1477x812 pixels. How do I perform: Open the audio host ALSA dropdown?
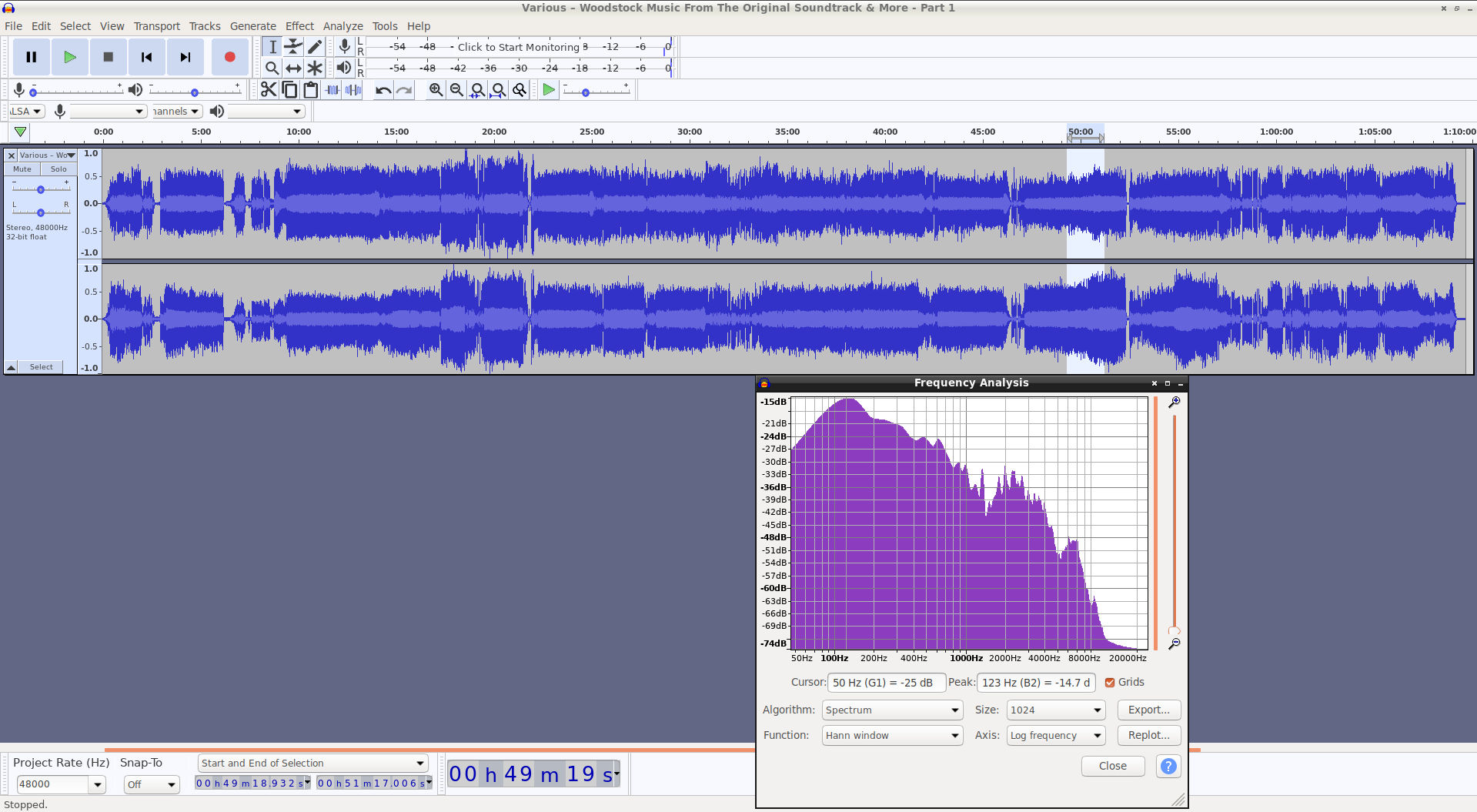(27, 112)
